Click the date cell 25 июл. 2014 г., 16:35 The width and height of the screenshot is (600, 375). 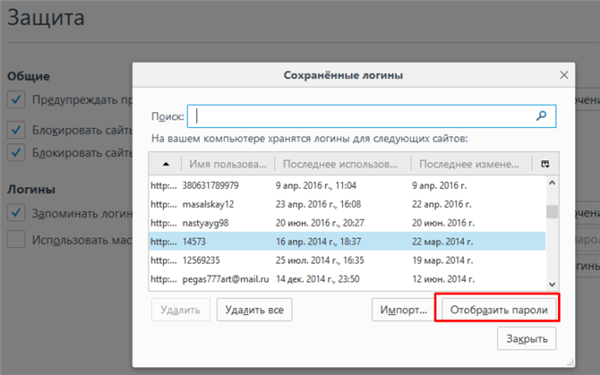(320, 261)
